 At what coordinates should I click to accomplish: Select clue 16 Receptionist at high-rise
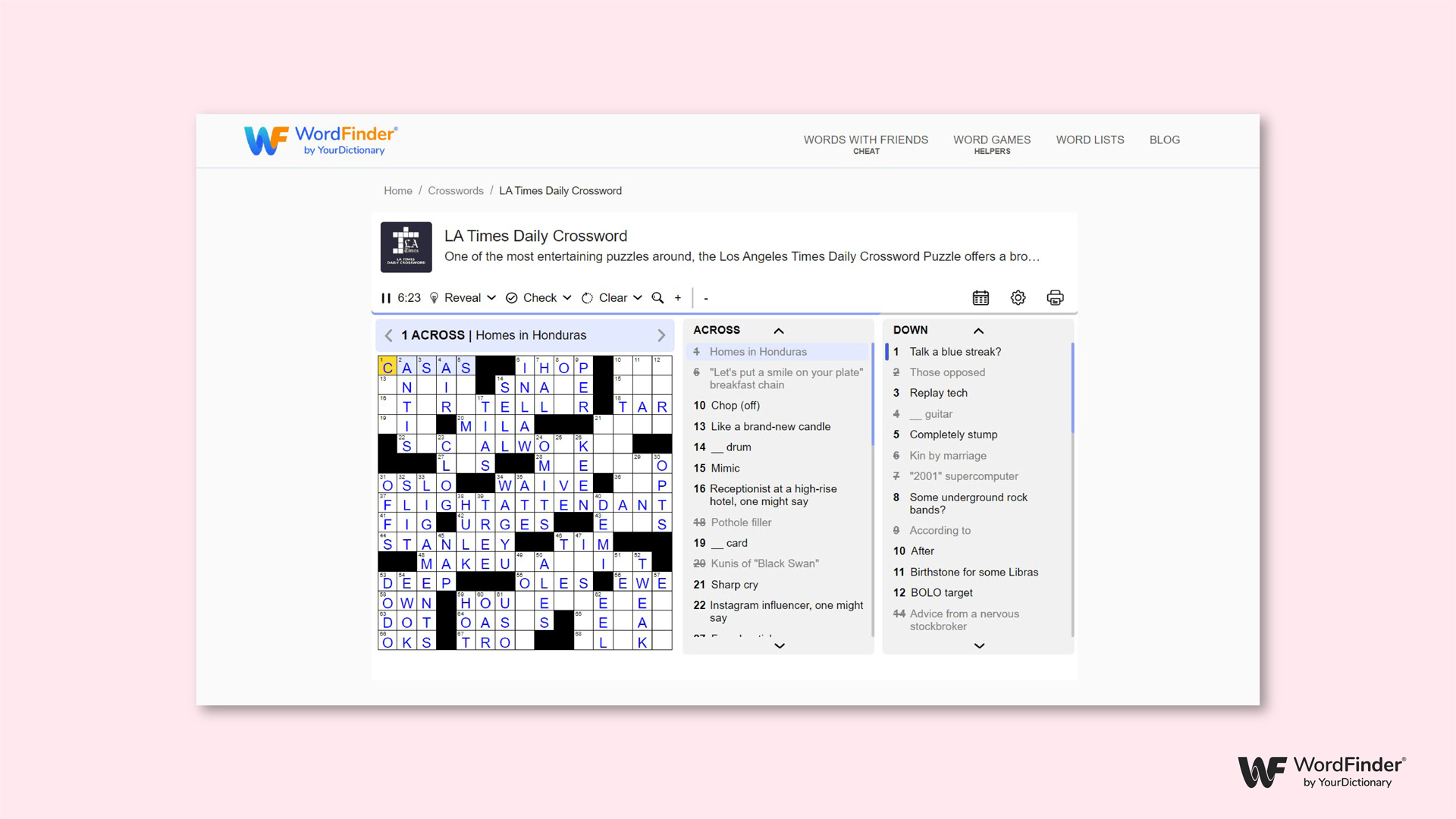coord(779,495)
